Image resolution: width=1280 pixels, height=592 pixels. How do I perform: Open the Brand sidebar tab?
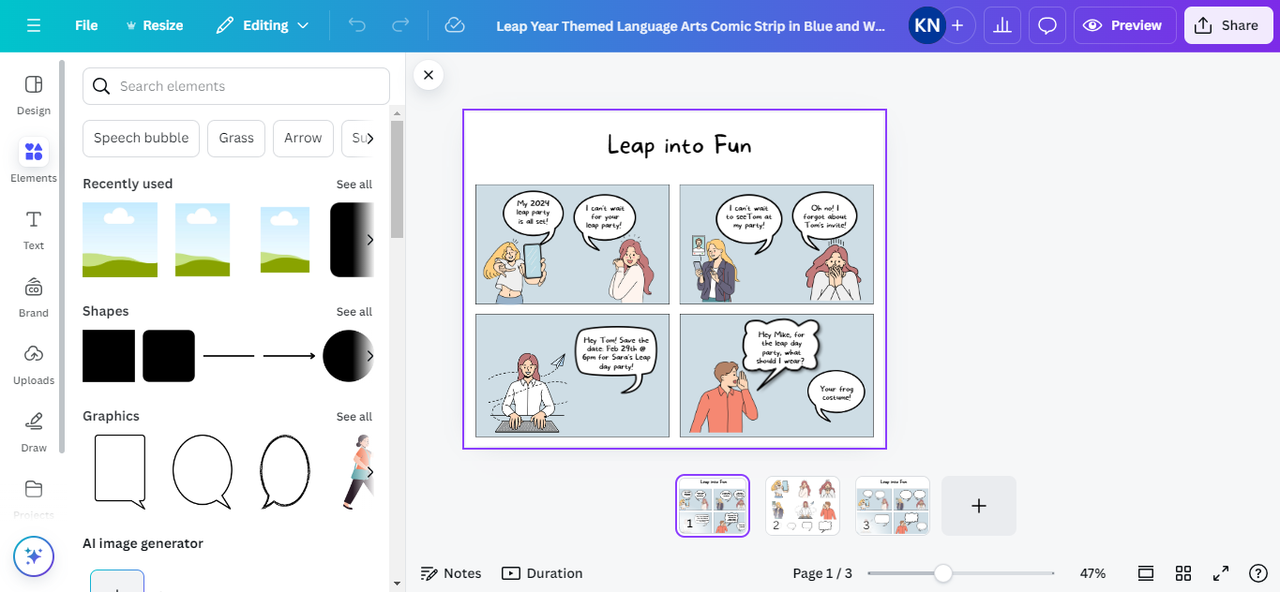34,297
